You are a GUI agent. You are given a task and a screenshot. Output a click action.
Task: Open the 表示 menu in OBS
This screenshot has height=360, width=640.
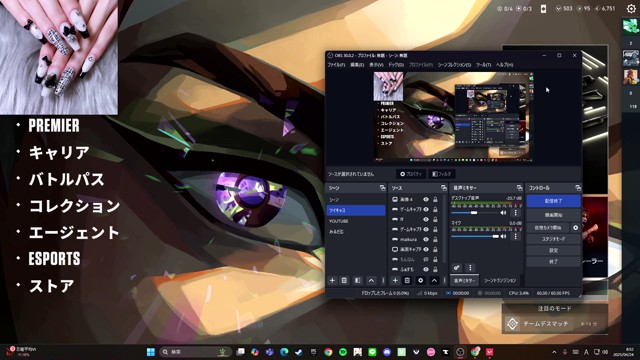pyautogui.click(x=376, y=65)
